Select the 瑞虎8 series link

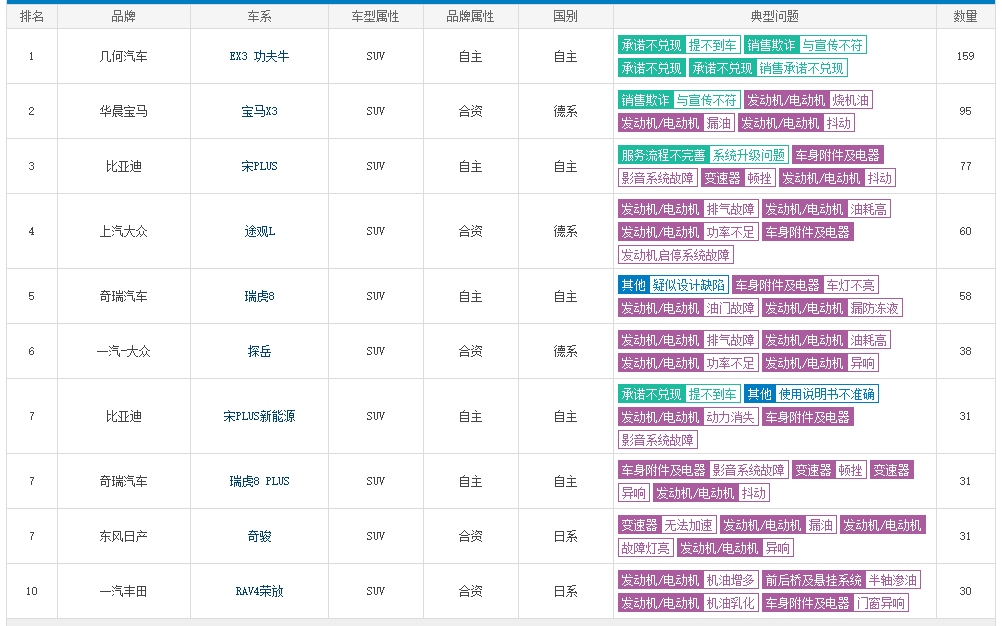point(259,296)
